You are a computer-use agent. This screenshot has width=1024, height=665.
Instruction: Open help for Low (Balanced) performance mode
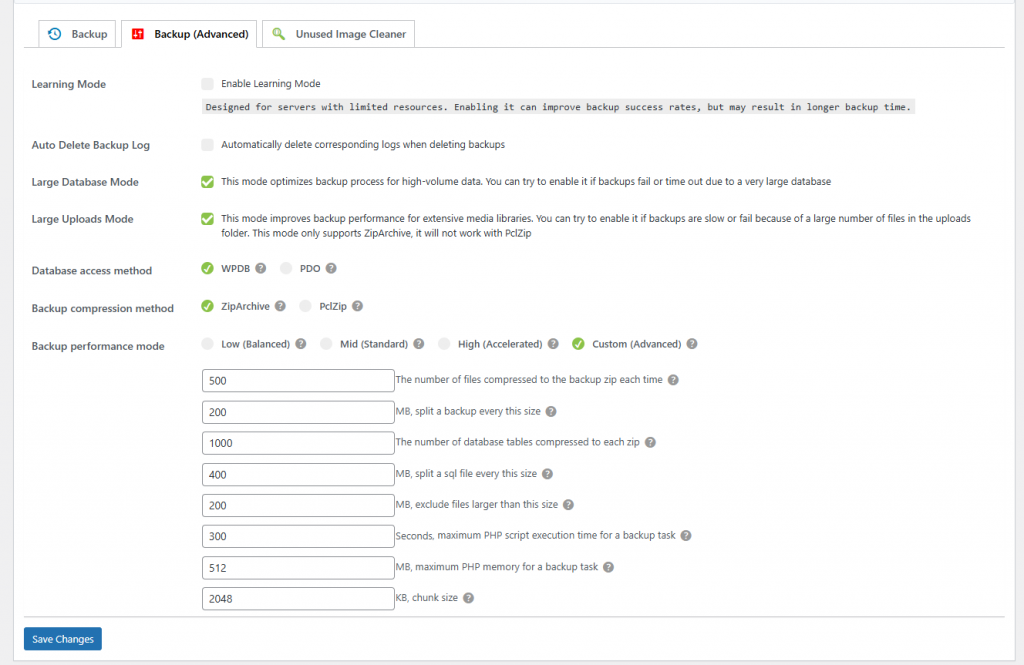[x=300, y=344]
